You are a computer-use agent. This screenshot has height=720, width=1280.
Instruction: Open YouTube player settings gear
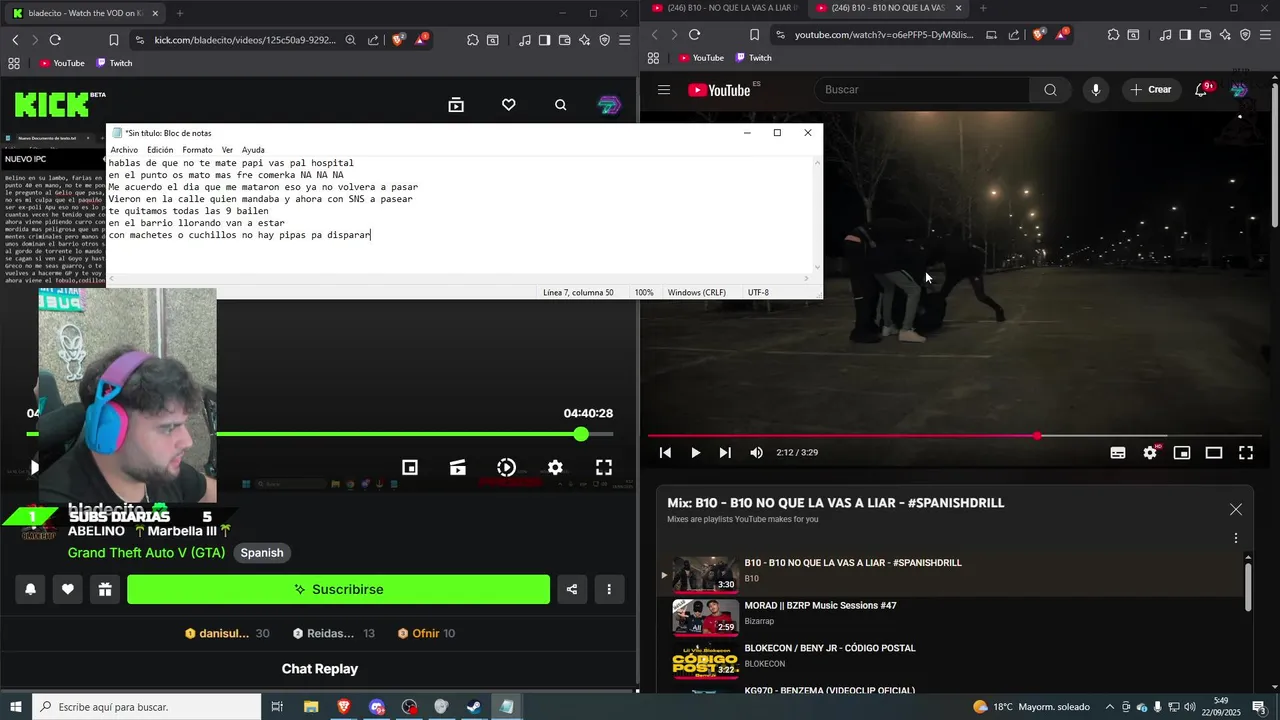pyautogui.click(x=1150, y=453)
